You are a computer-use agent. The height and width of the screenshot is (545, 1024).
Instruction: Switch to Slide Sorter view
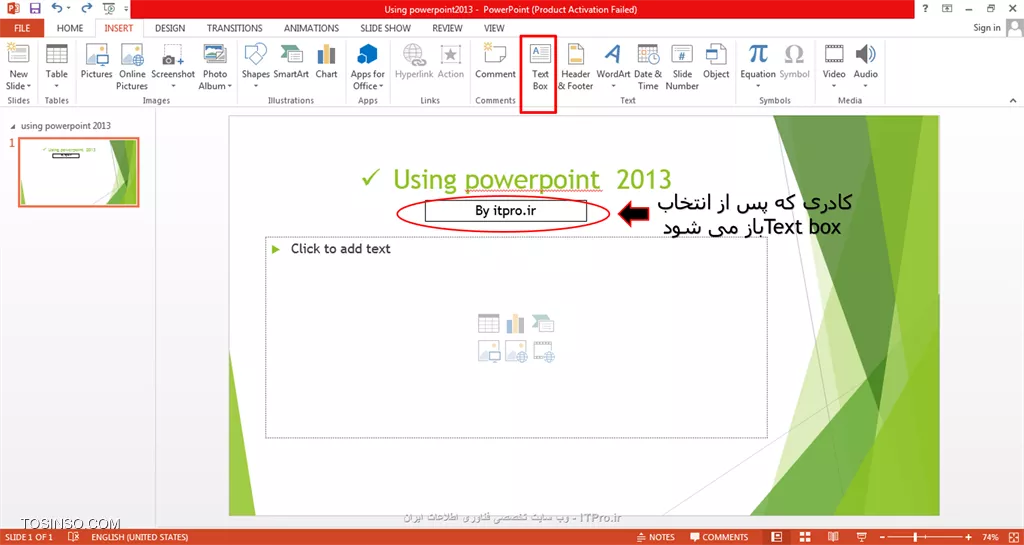click(807, 537)
